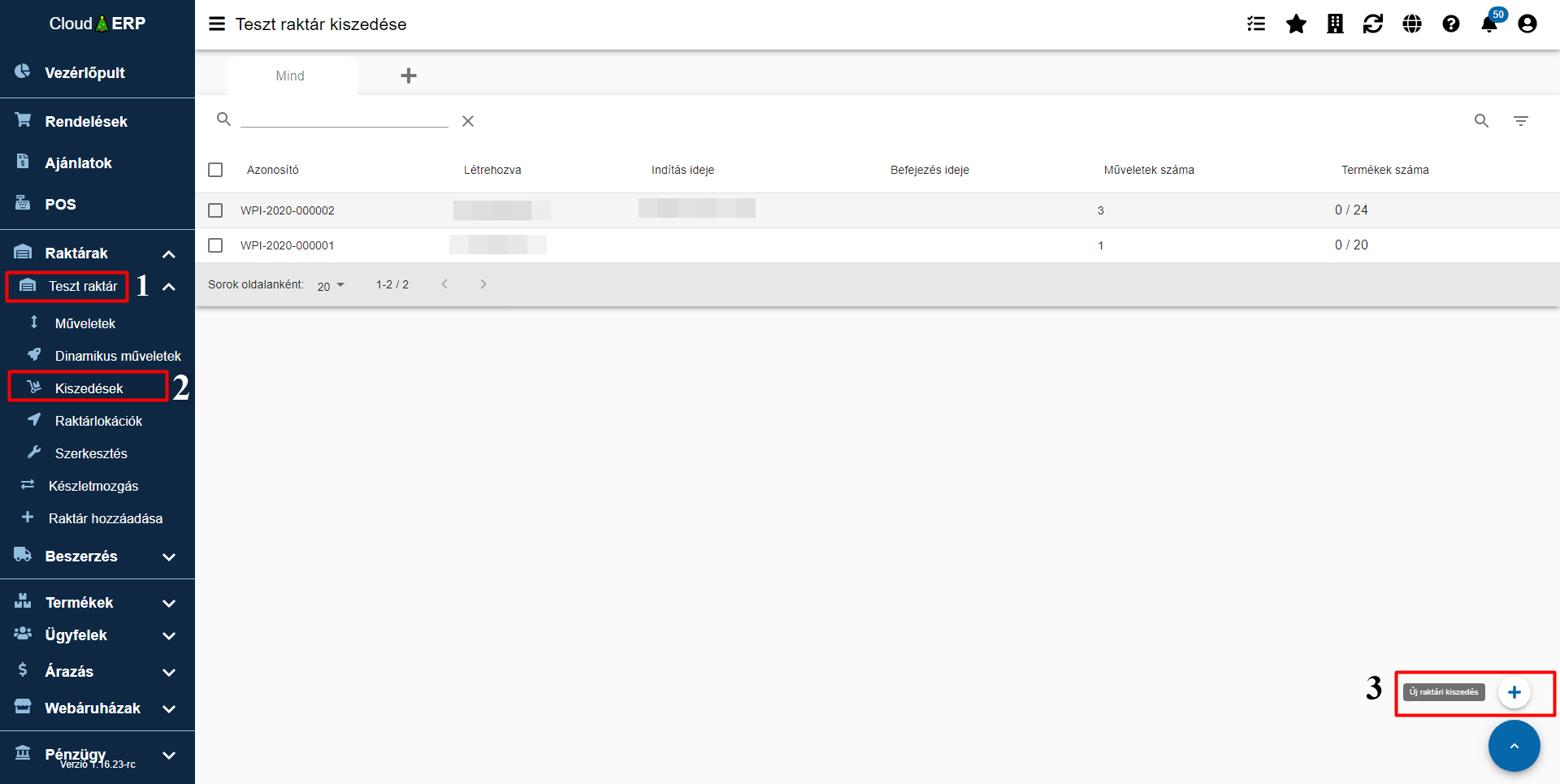Viewport: 1560px width, 784px height.
Task: Click the refresh sync icon in header
Action: [x=1373, y=24]
